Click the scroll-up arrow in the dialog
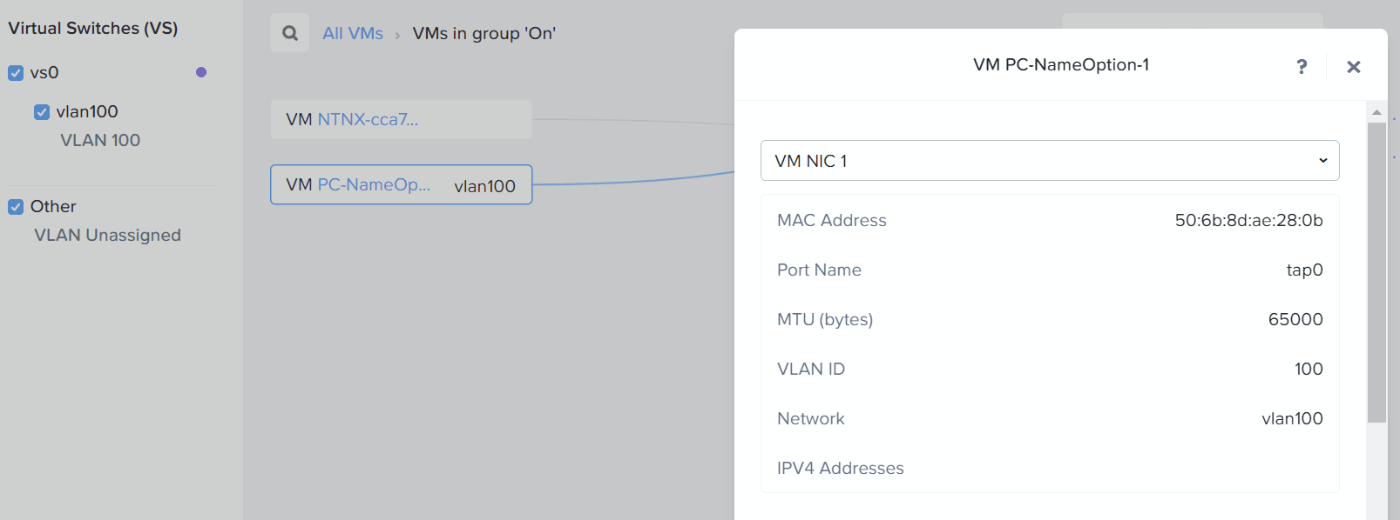The image size is (1400, 520). [x=1376, y=112]
